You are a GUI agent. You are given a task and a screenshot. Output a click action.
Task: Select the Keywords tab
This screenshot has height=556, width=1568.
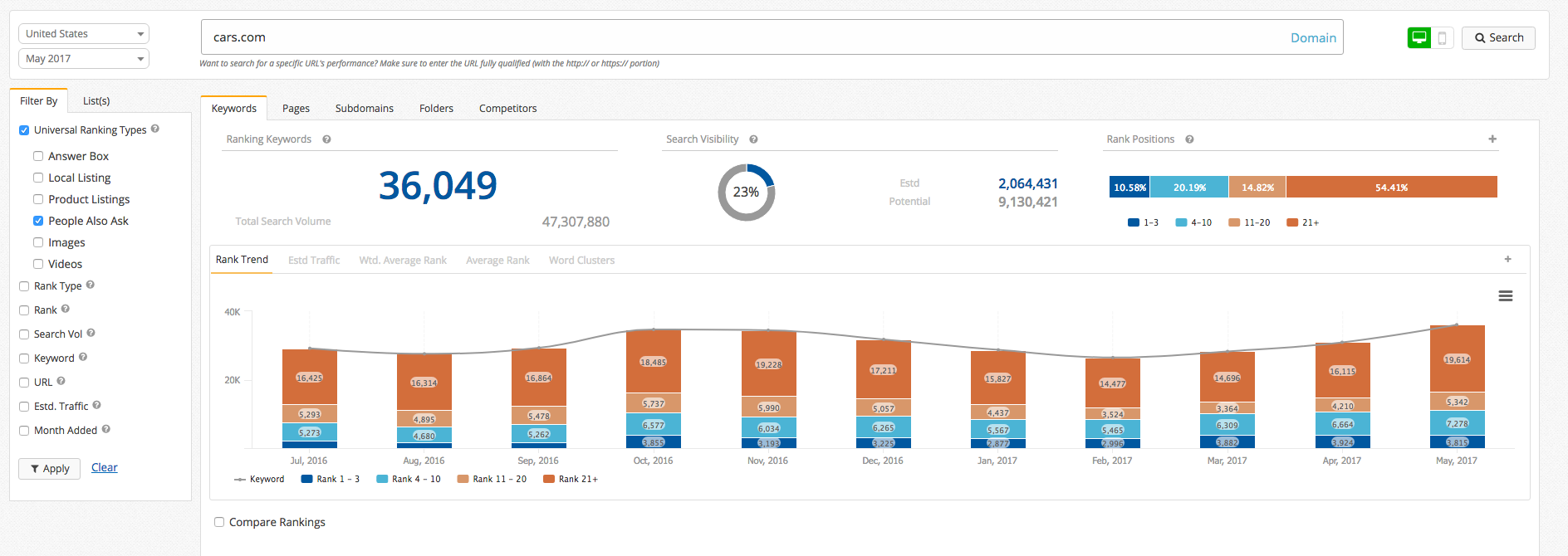[x=234, y=109]
